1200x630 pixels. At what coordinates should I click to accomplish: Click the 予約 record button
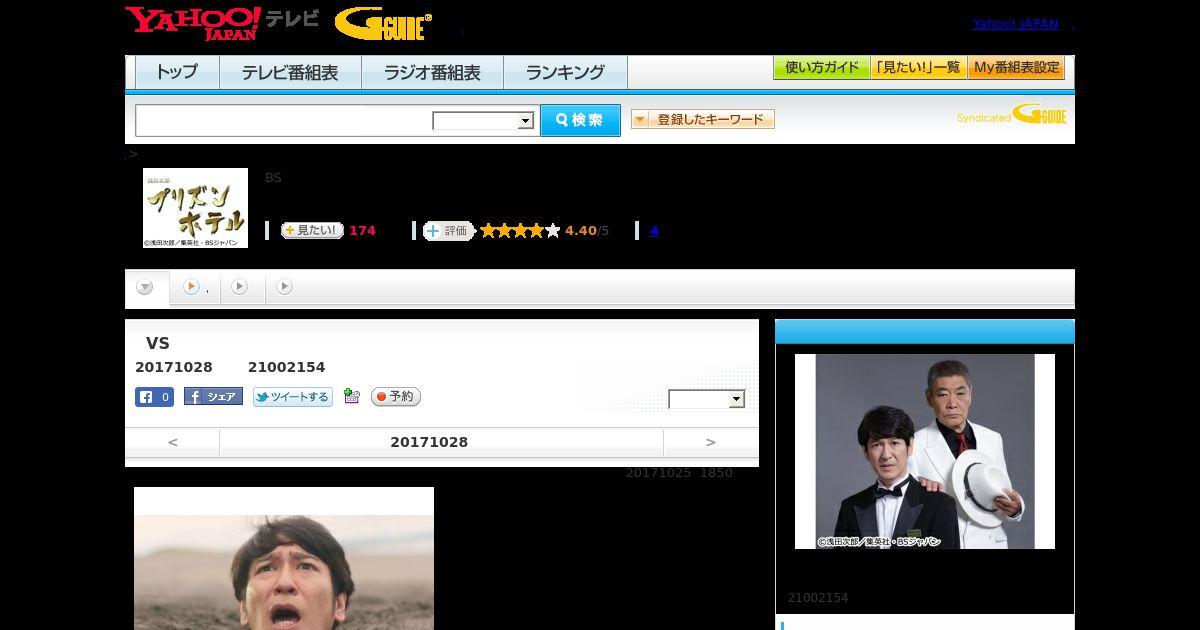[396, 397]
